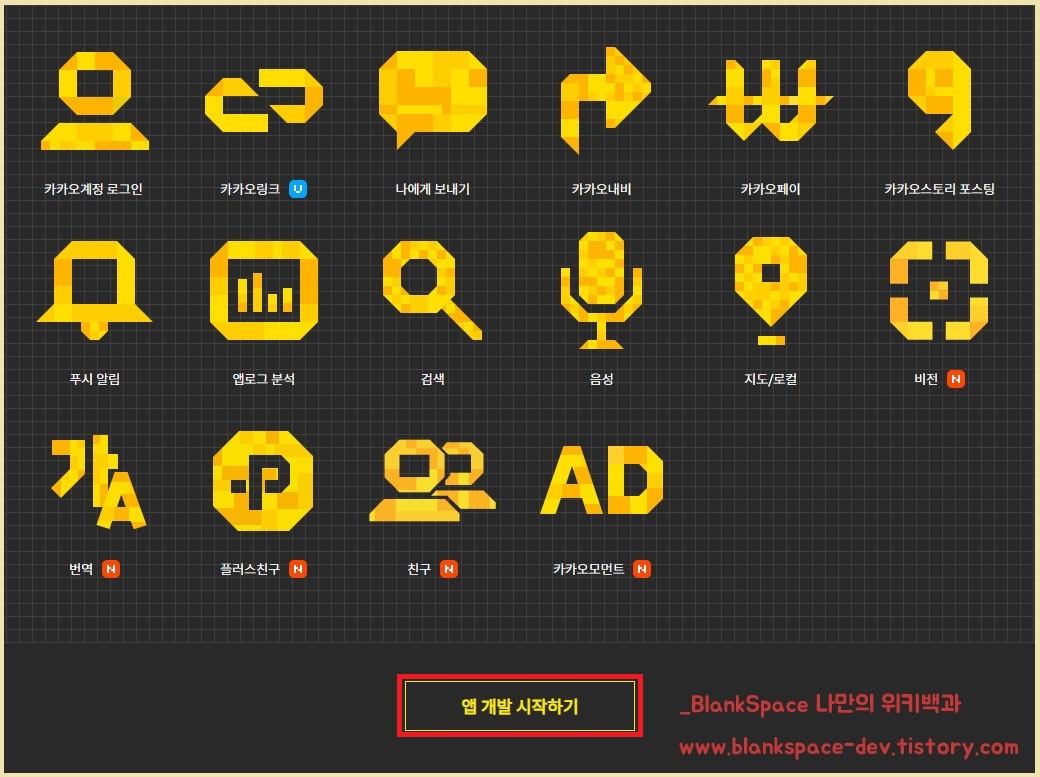Click the 앱 개발 시작하기 button
The width and height of the screenshot is (1040, 777).
[520, 706]
